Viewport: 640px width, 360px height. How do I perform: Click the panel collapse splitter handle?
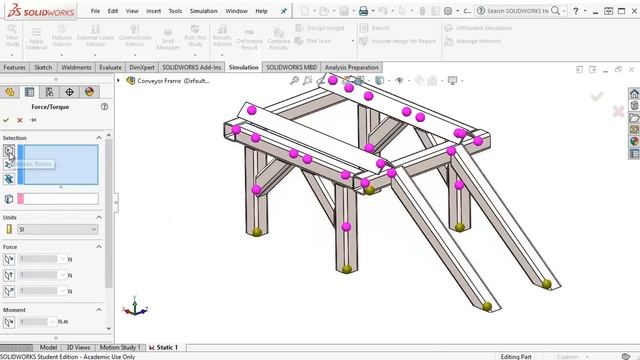pyautogui.click(x=116, y=202)
